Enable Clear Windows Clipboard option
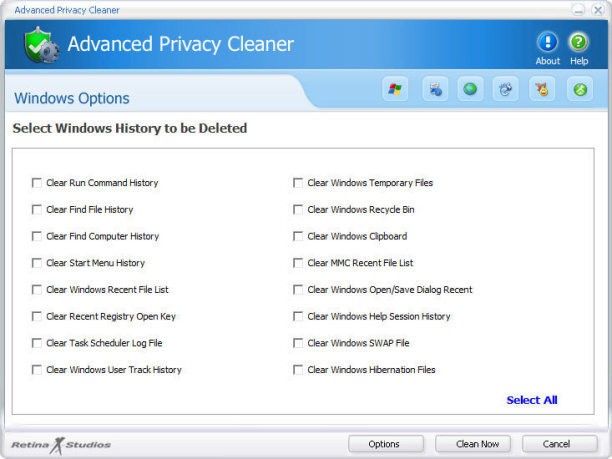 point(298,236)
